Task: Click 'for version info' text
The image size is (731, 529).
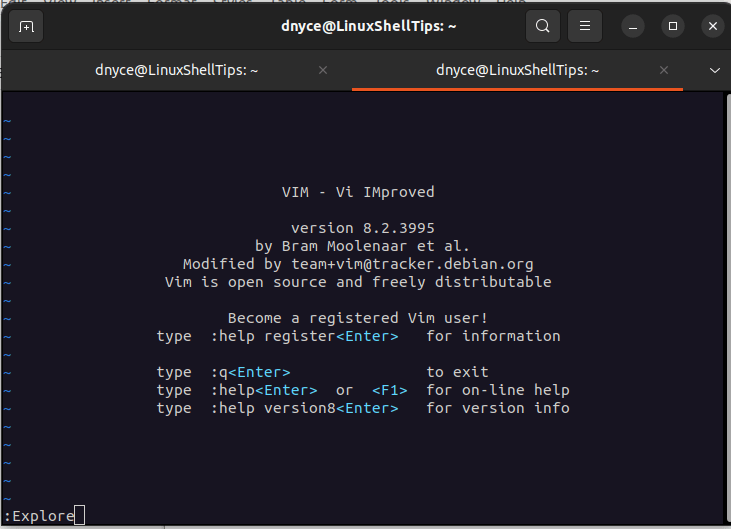Action: pos(498,408)
